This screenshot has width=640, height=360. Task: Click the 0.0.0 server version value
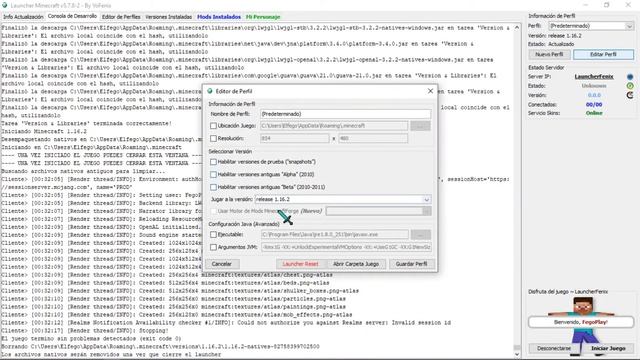(594, 95)
